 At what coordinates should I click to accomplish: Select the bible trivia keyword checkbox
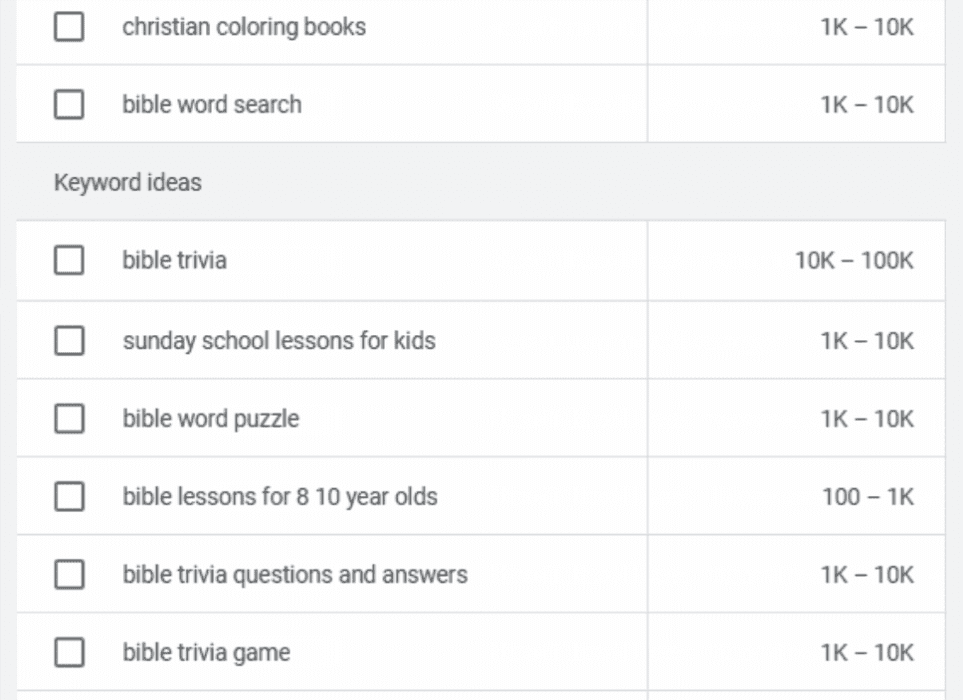tap(69, 261)
